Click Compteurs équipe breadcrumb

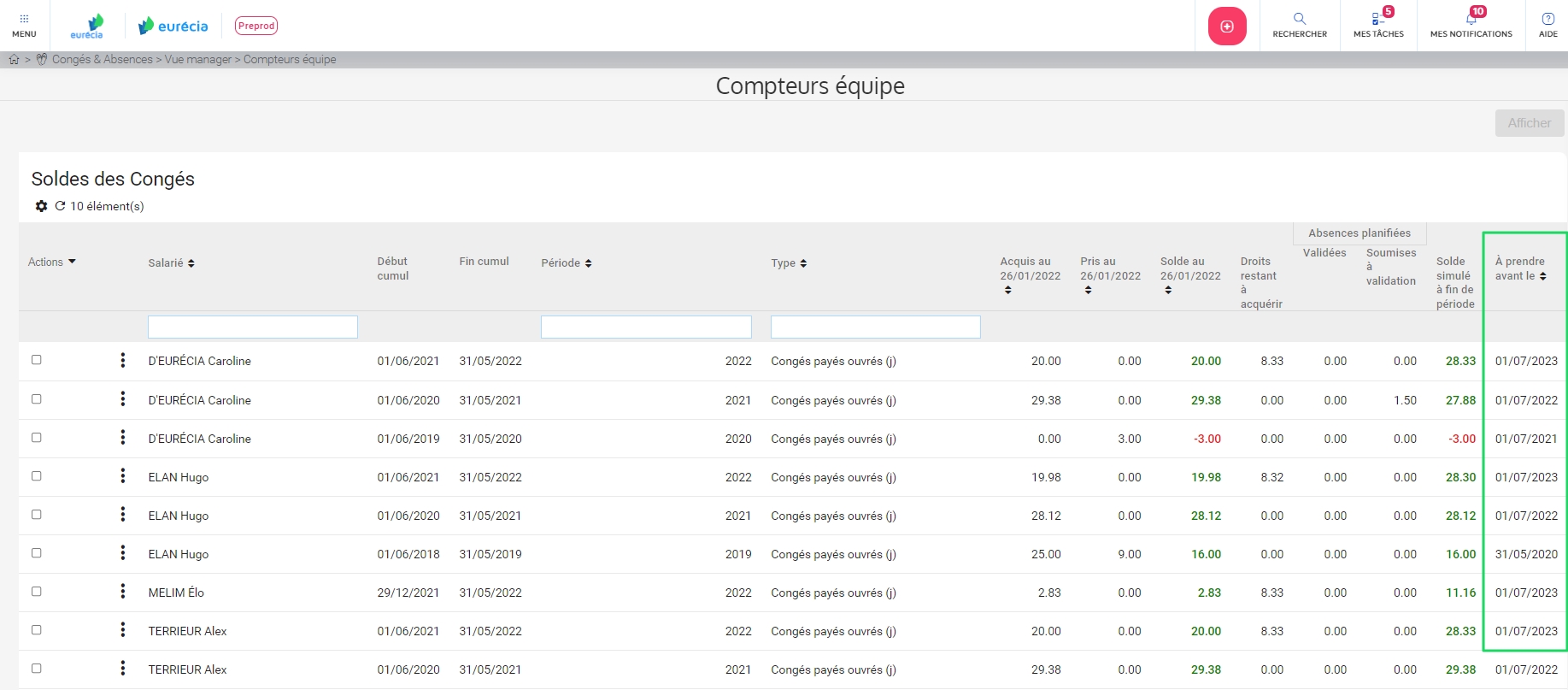[x=290, y=59]
